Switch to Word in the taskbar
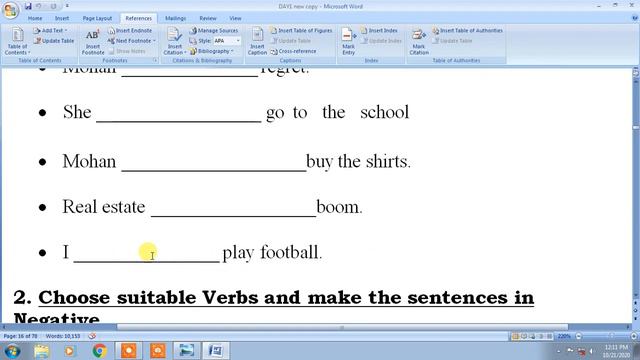Image resolution: width=640 pixels, height=360 pixels. [x=216, y=351]
